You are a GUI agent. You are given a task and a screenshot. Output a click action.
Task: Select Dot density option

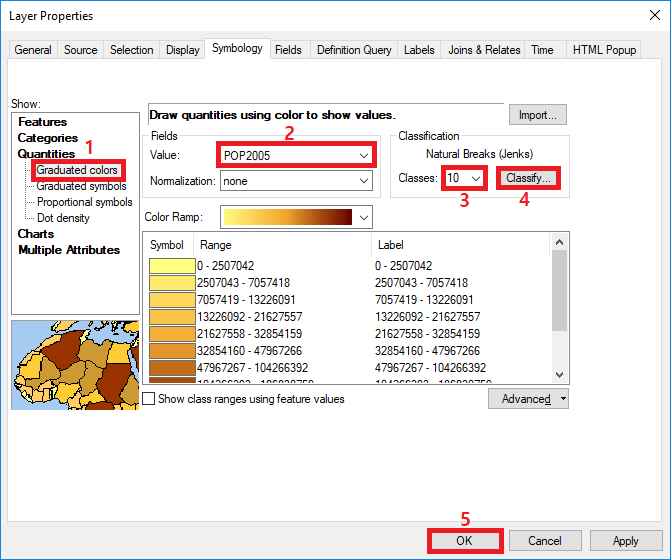coord(63,218)
